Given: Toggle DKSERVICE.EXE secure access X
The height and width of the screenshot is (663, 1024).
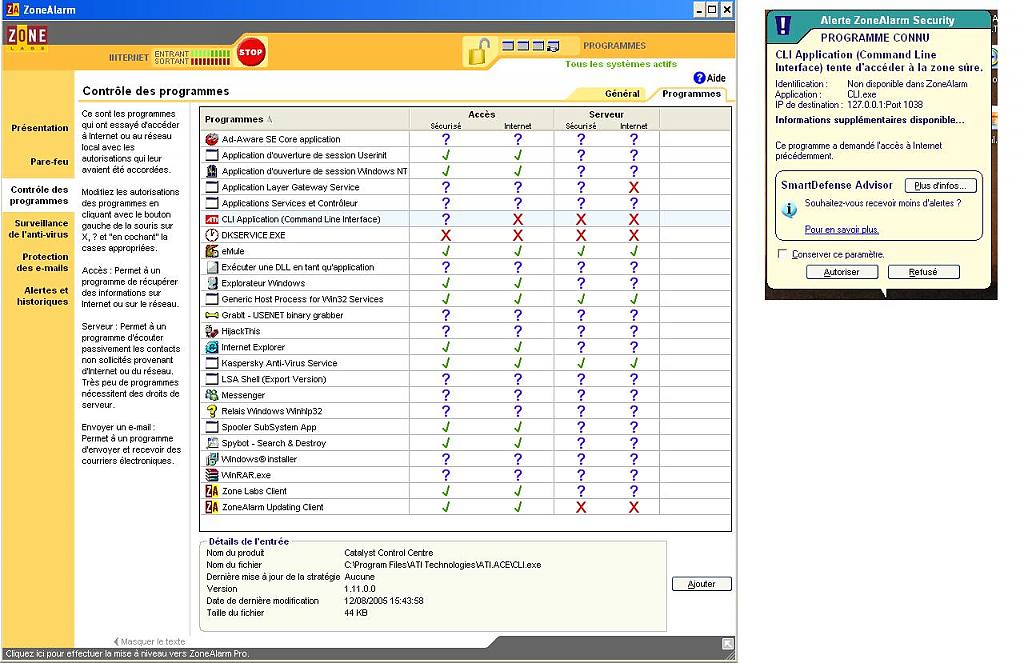Looking at the screenshot, I should coord(445,235).
